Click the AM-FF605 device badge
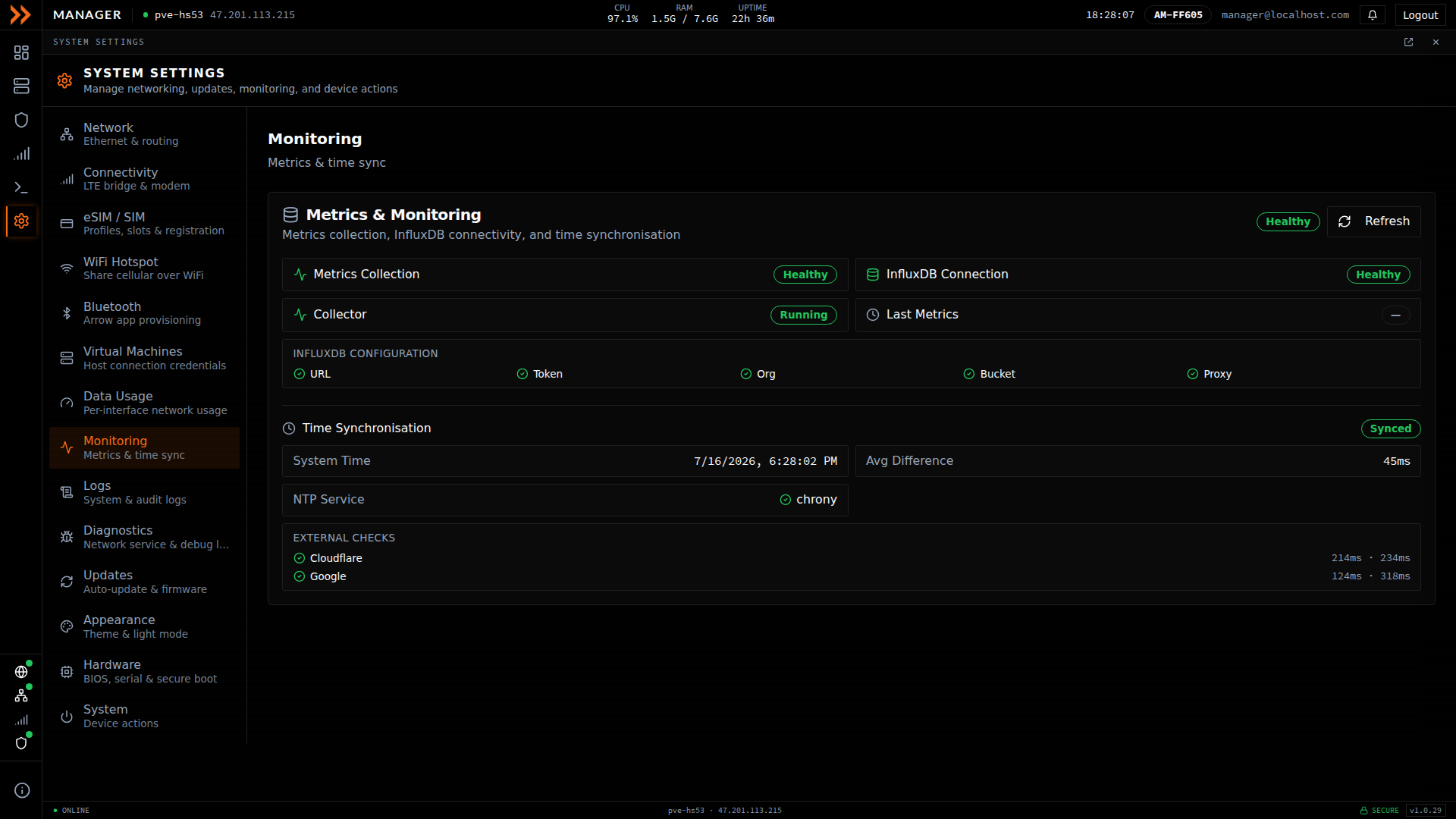This screenshot has height=819, width=1456. pyautogui.click(x=1178, y=15)
